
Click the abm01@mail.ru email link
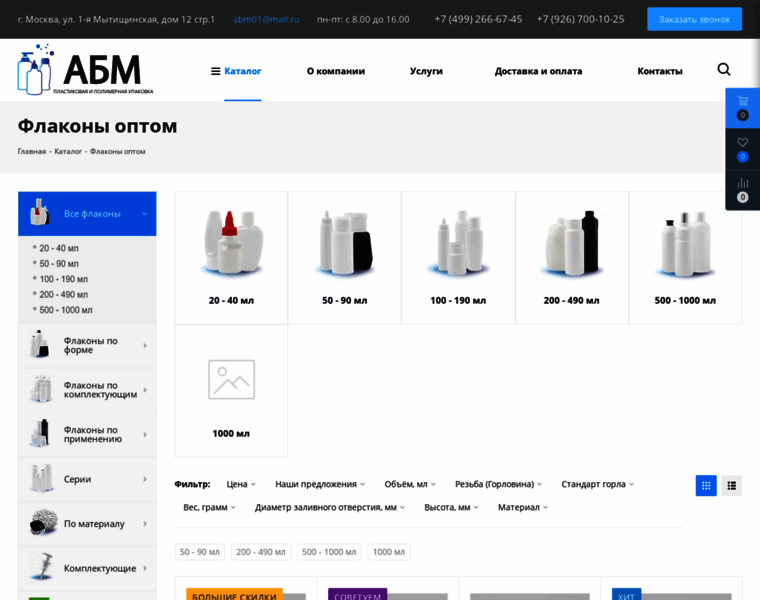(x=266, y=19)
